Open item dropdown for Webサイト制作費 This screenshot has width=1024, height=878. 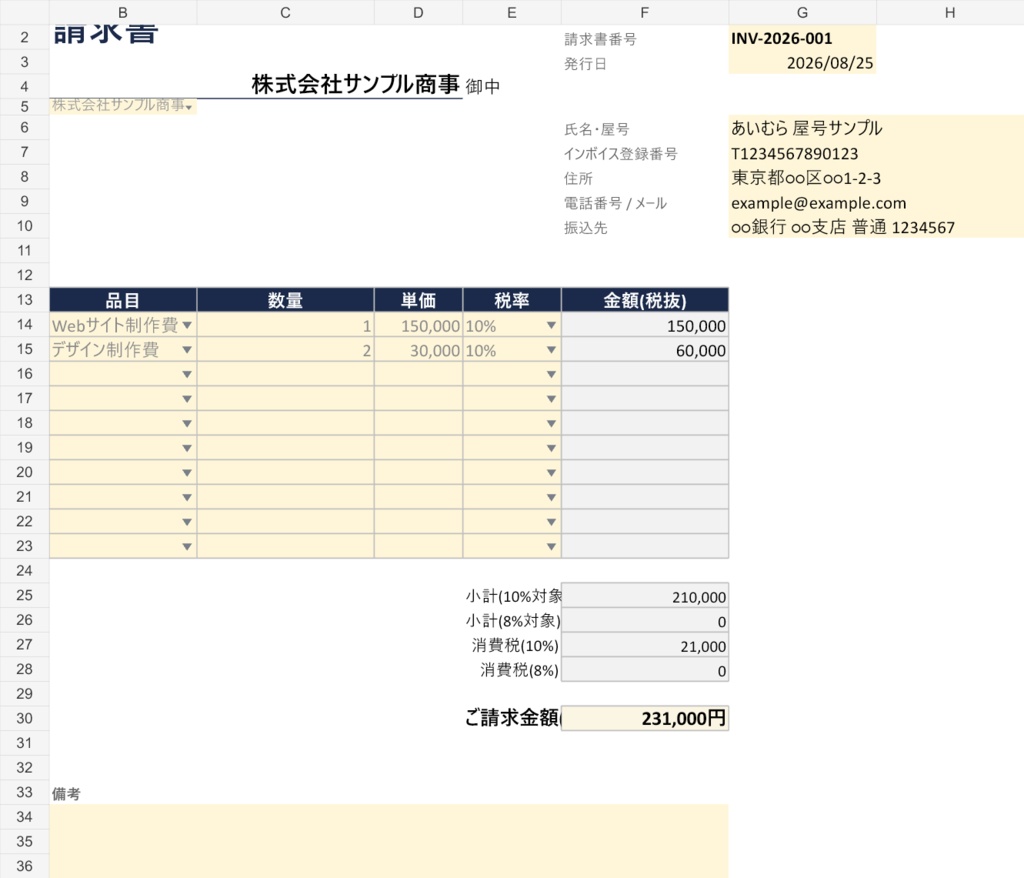(x=187, y=325)
